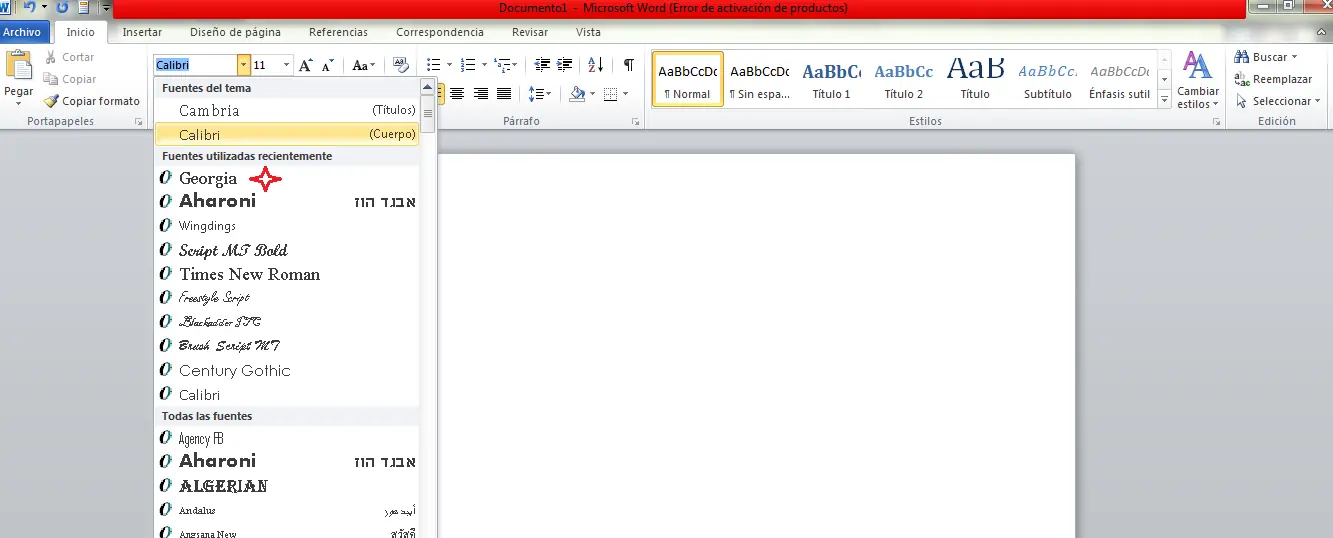Switch to the Diseño de página tab
Screen dimensions: 1333x538
coord(235,32)
